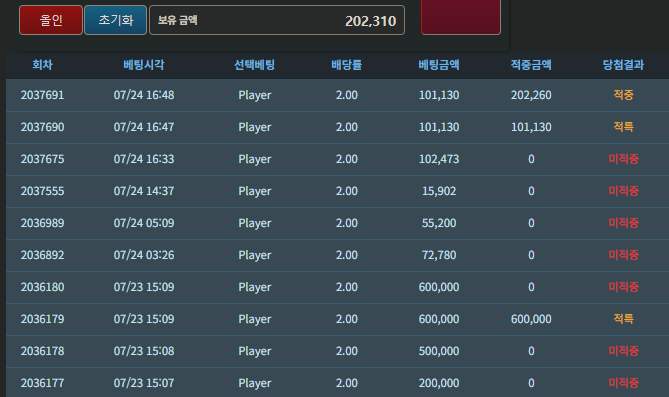Click 2.00 odds in round 2036178 row

click(346, 351)
